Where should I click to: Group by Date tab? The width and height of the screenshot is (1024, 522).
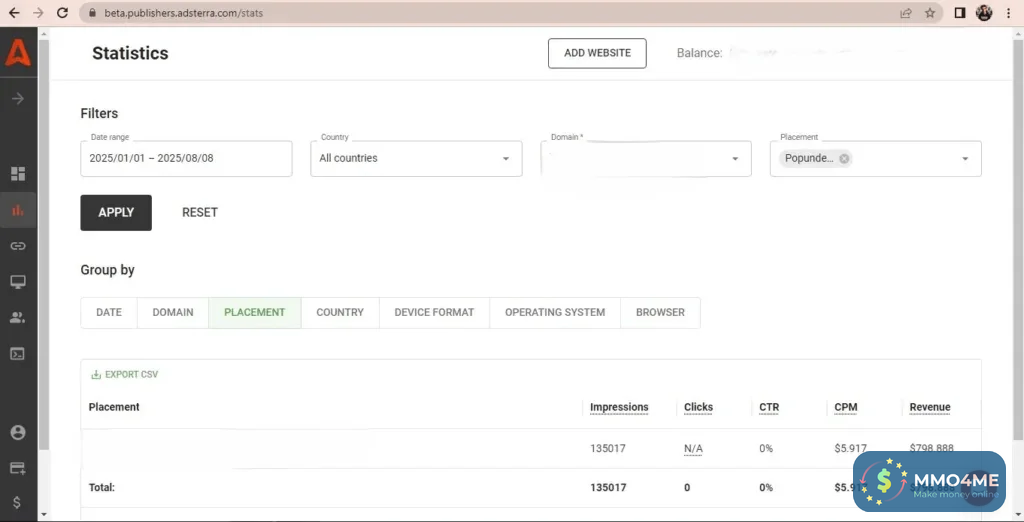pyautogui.click(x=109, y=312)
